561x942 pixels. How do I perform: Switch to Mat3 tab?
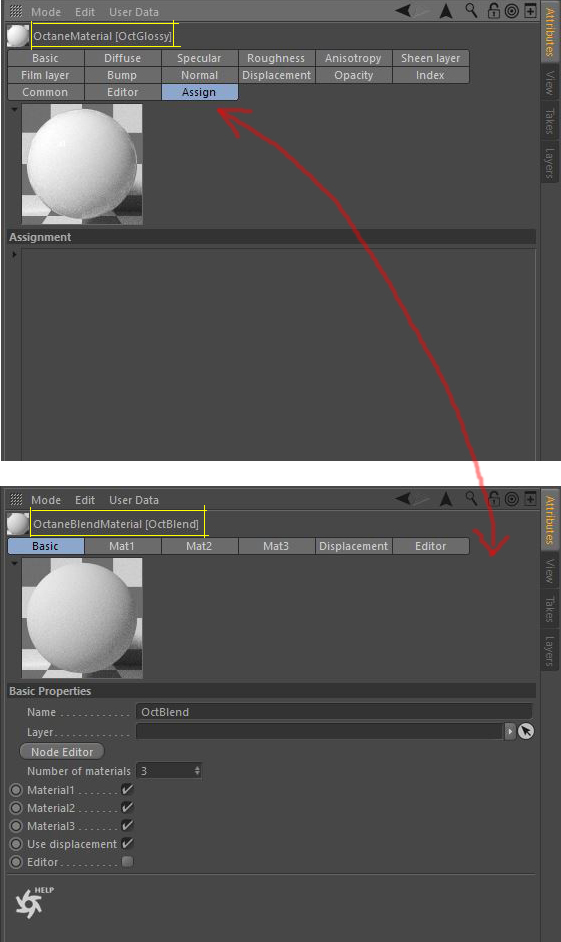tap(276, 546)
